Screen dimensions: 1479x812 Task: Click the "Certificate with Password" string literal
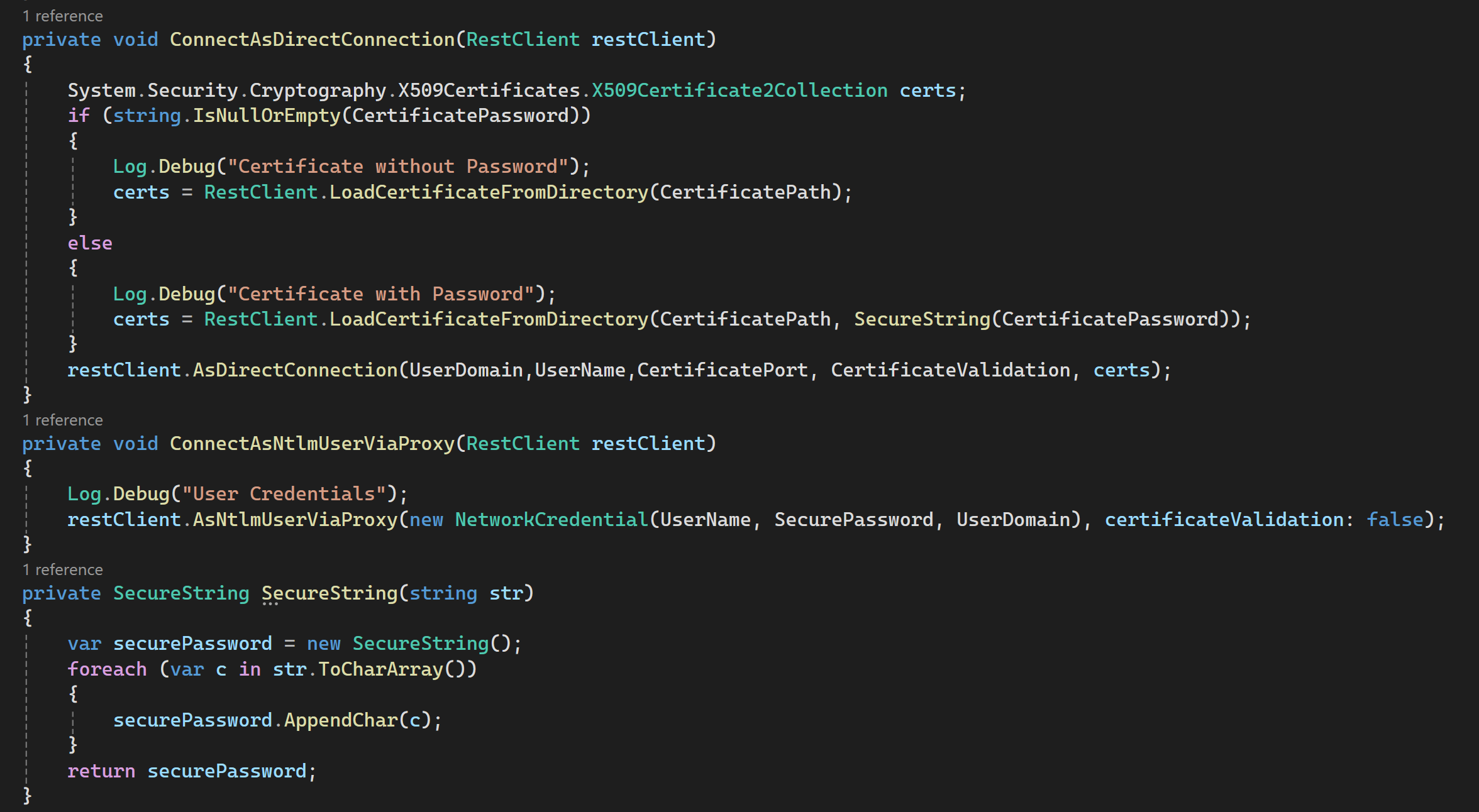[x=380, y=294]
